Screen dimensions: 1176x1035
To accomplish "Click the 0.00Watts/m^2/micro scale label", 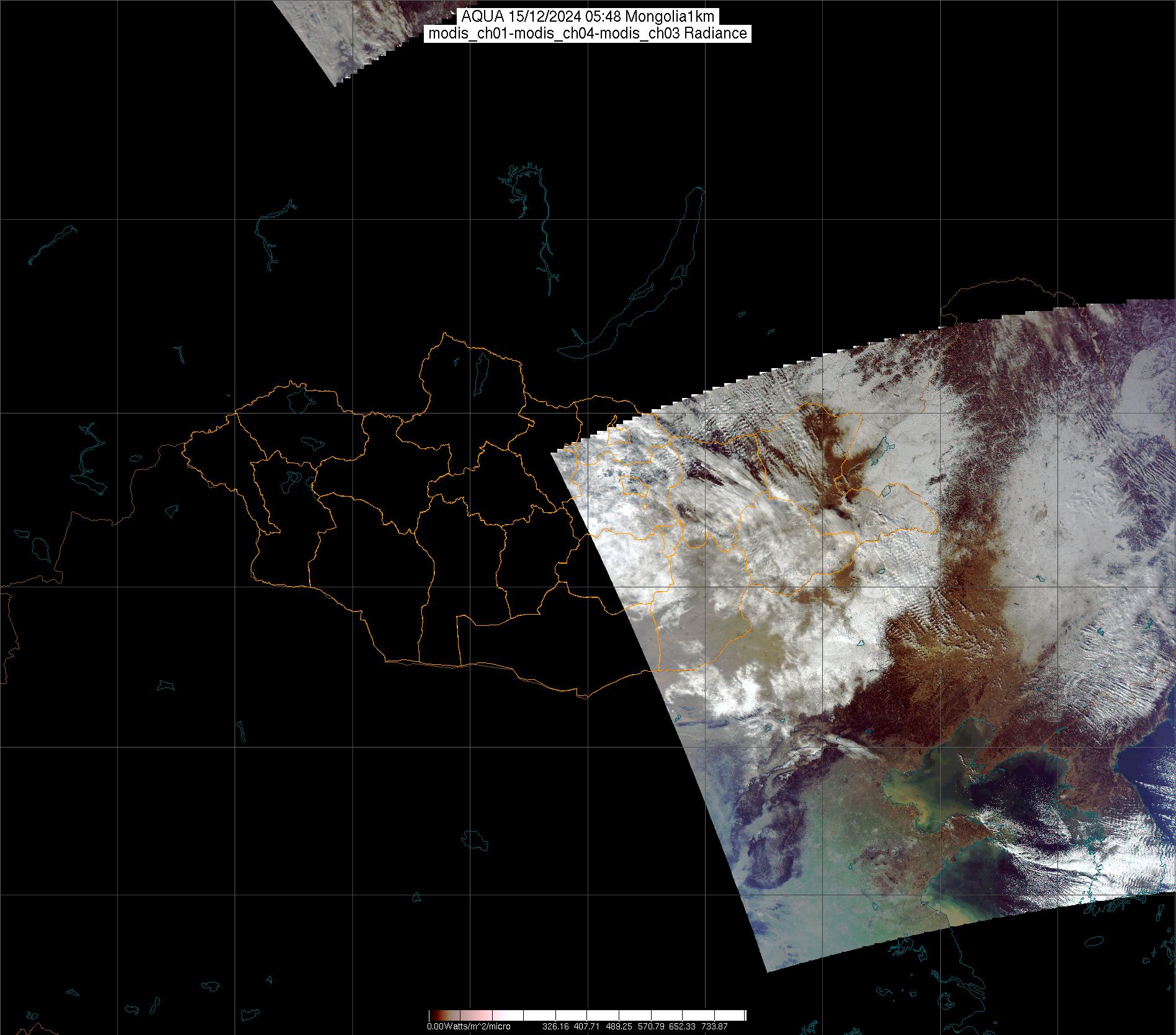I will pos(469,1027).
